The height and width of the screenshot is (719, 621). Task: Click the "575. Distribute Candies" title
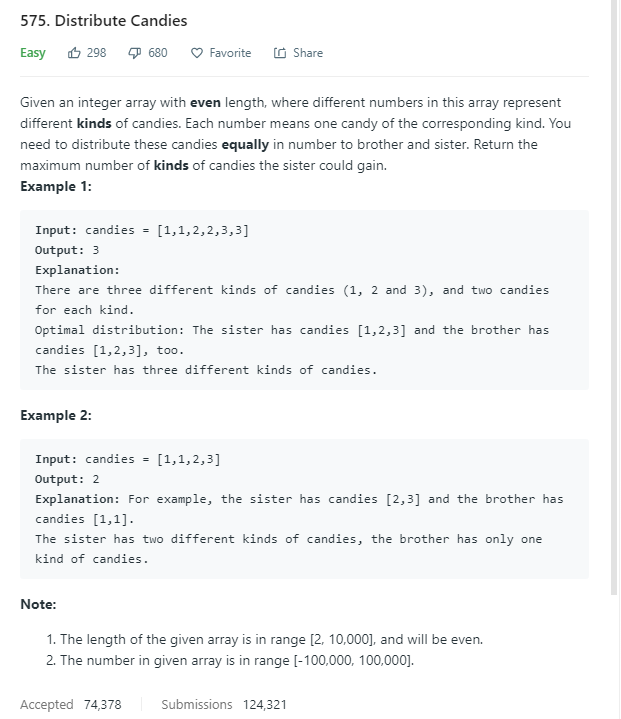point(103,20)
